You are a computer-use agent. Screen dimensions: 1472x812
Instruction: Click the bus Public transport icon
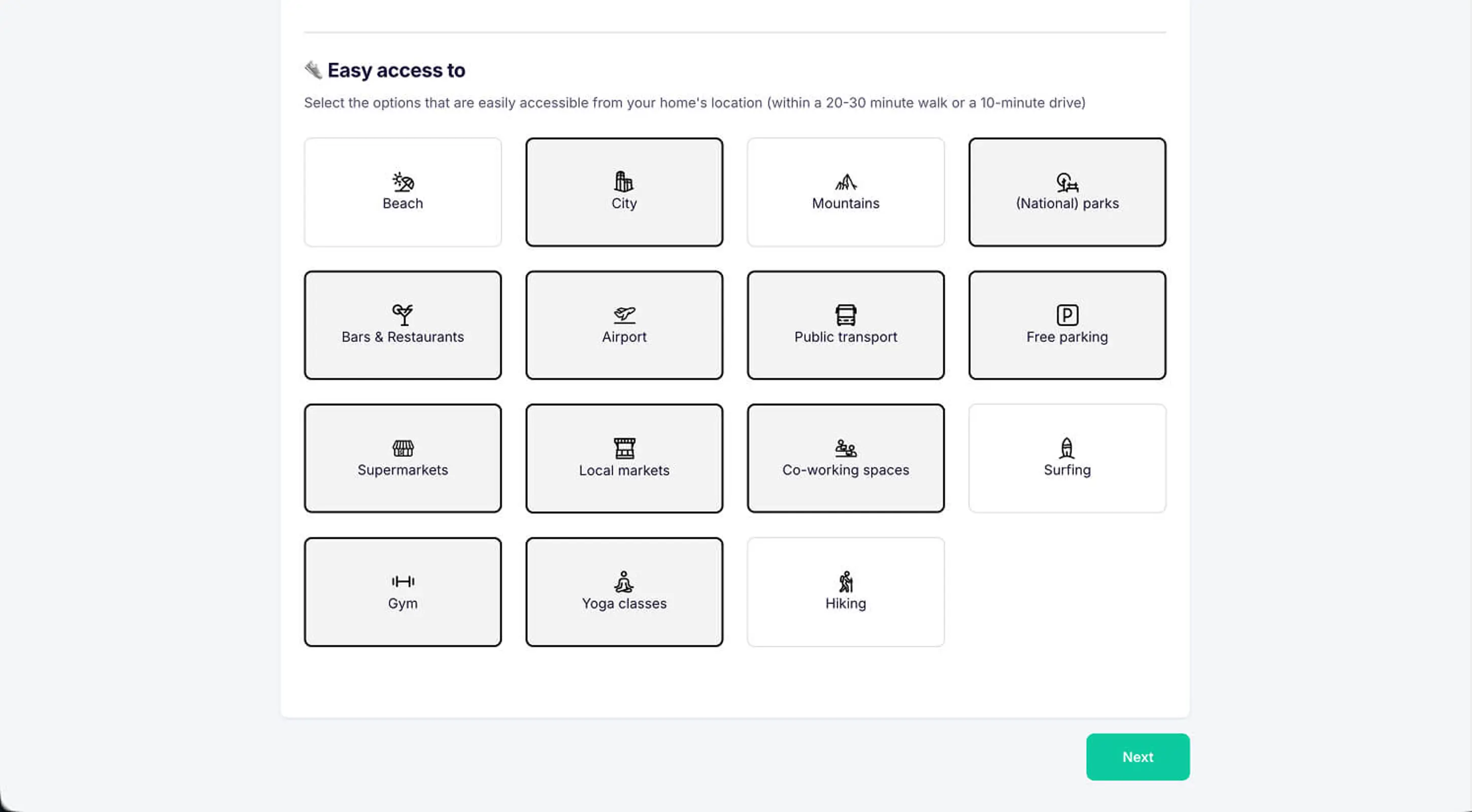(845, 315)
